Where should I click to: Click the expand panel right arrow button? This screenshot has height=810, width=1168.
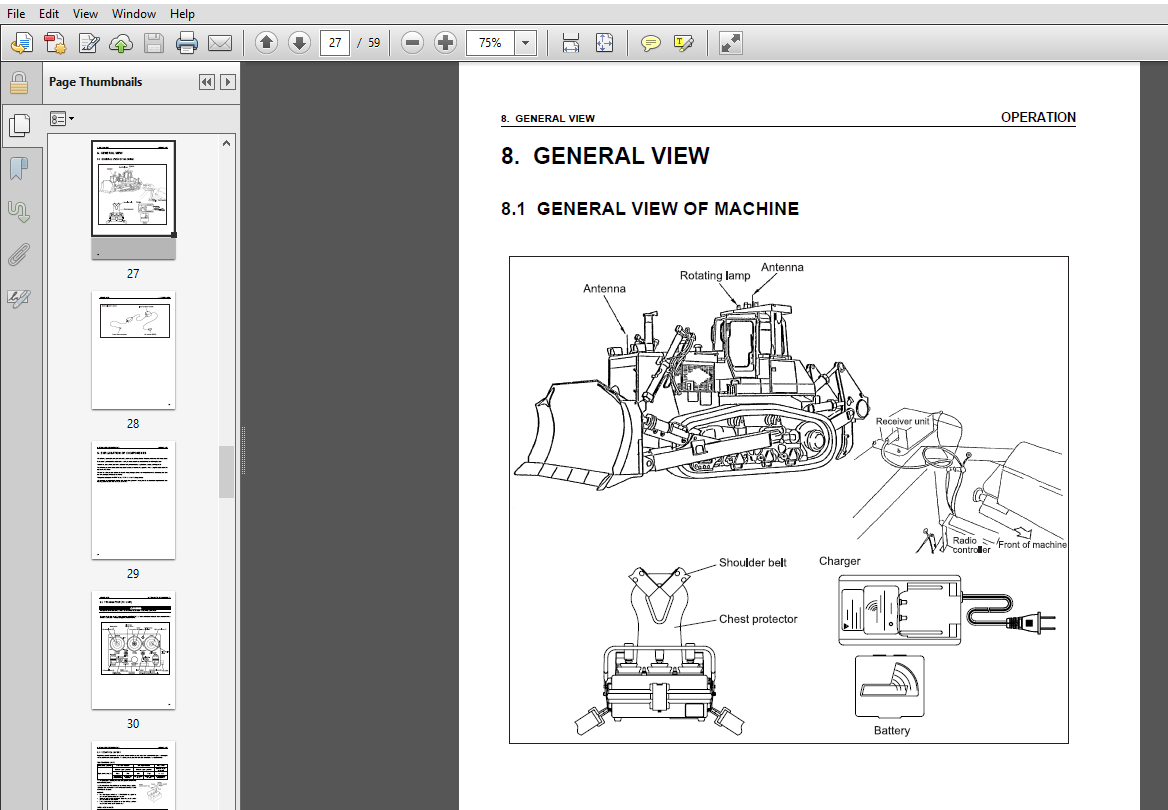(x=228, y=82)
